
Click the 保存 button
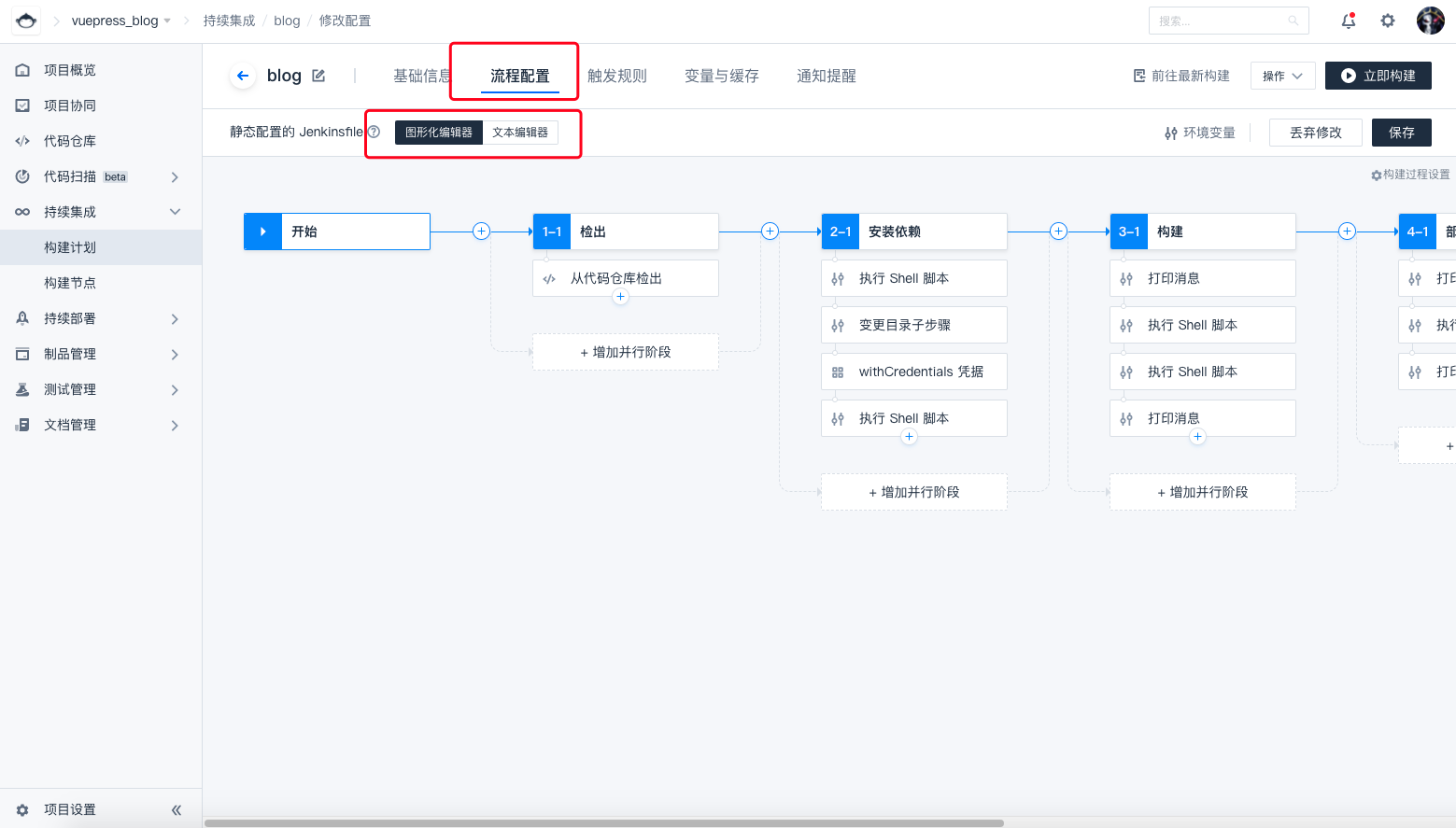click(x=1401, y=133)
